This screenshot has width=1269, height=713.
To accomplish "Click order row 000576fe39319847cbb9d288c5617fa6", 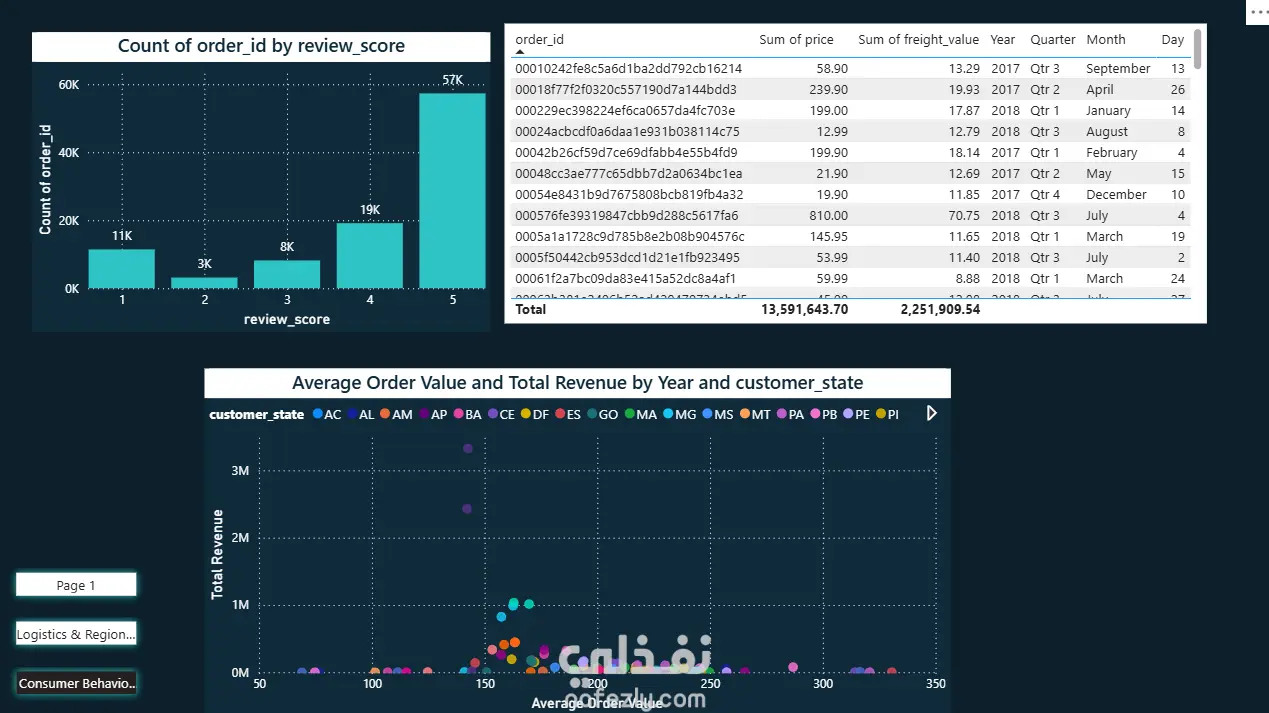I will pos(850,216).
